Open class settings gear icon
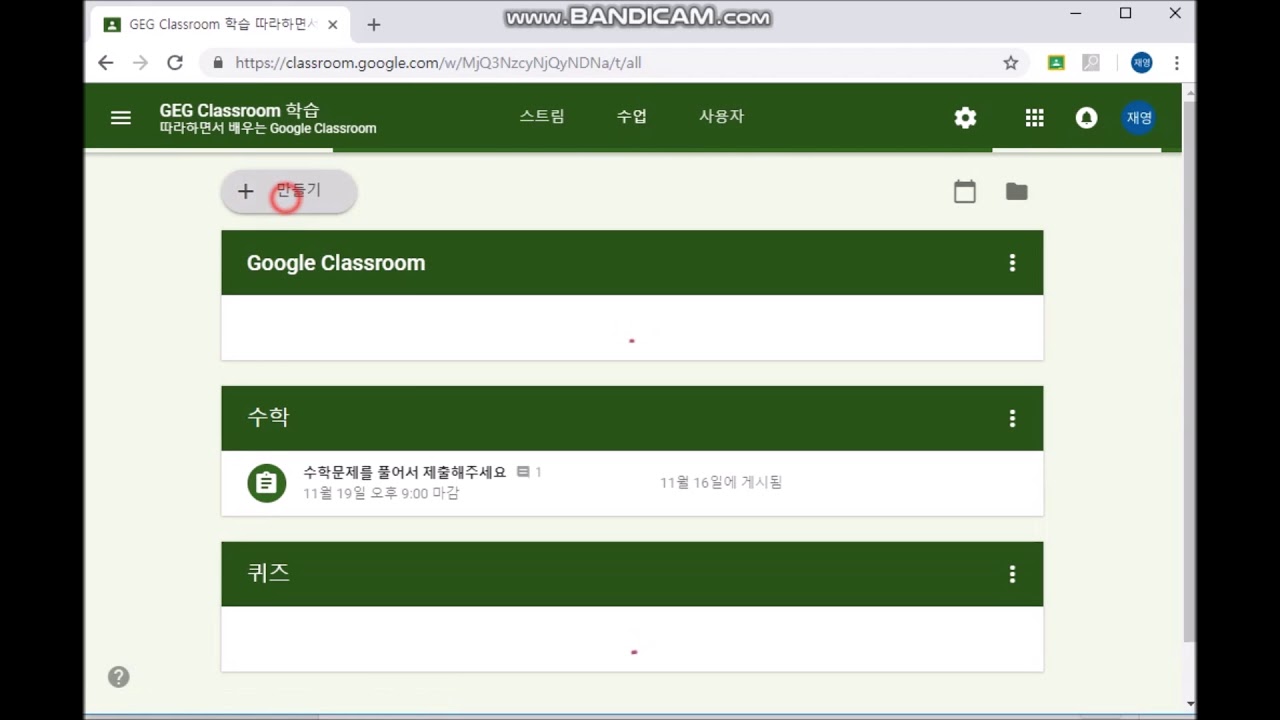The height and width of the screenshot is (720, 1280). coord(965,118)
